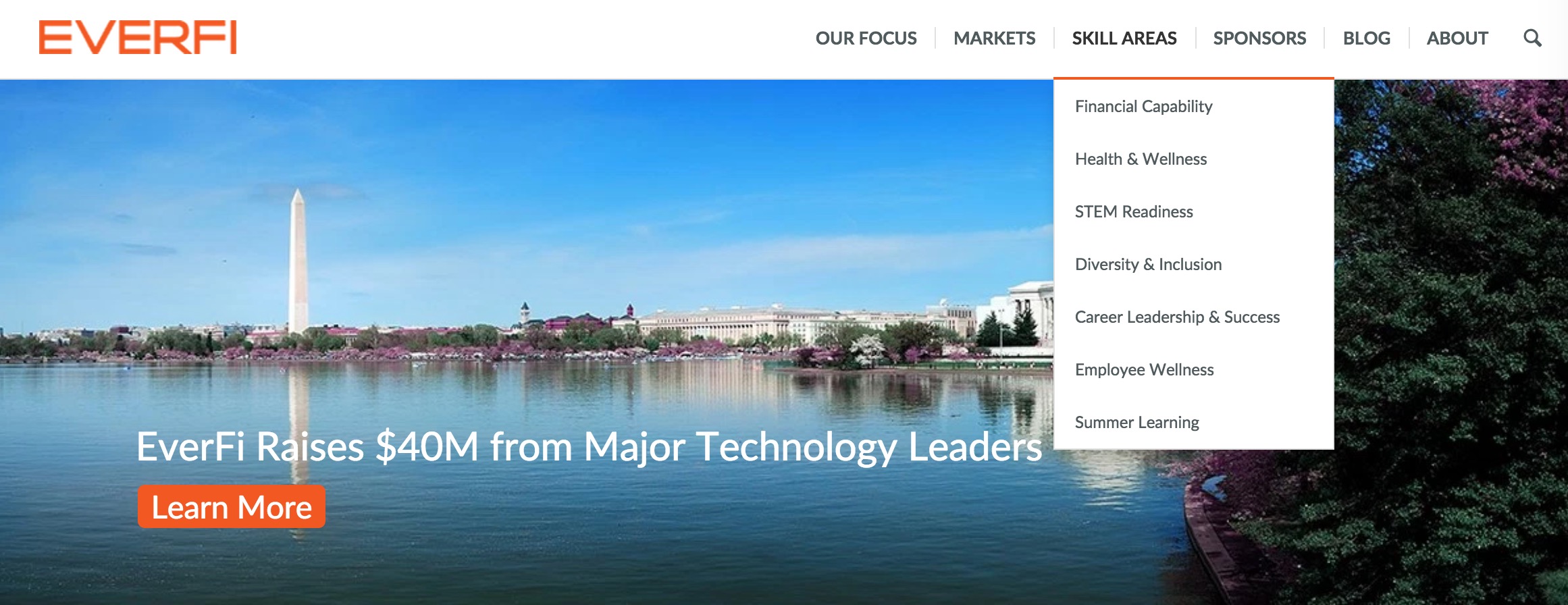Click the search magnifier icon
This screenshot has width=1568, height=605.
[1532, 38]
